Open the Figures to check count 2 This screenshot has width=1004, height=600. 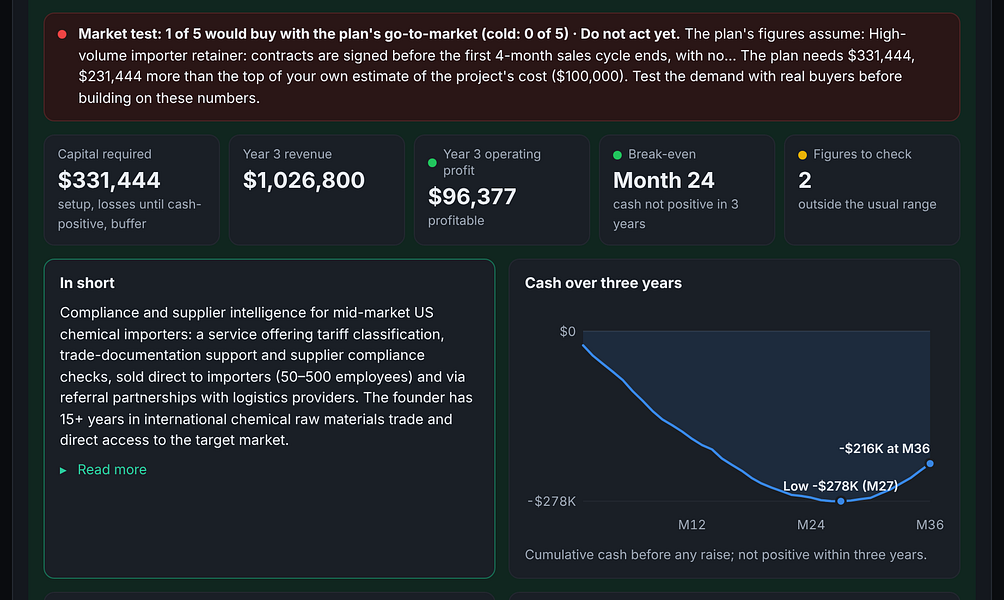click(x=805, y=181)
